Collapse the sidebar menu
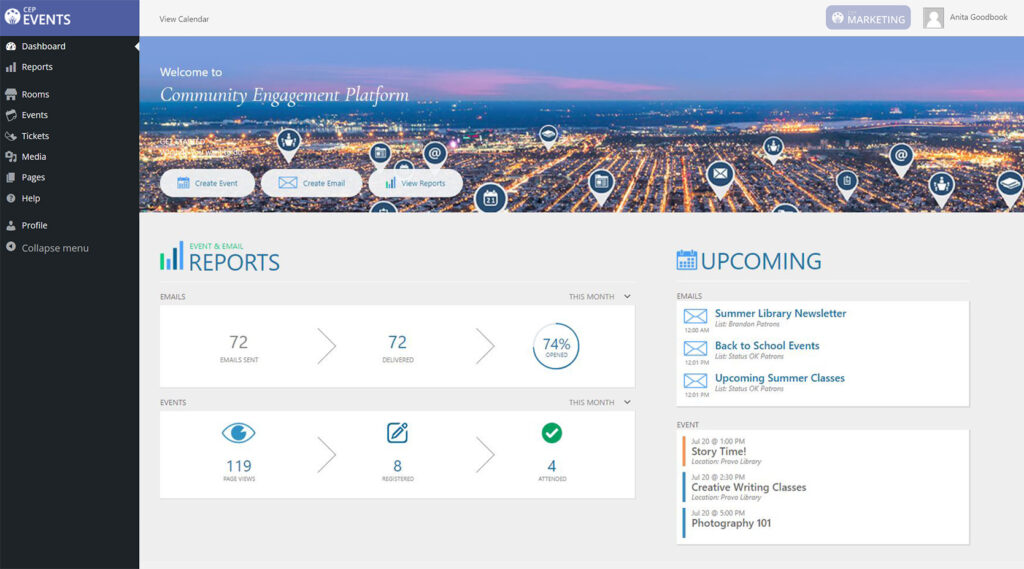The width and height of the screenshot is (1024, 569). point(55,248)
